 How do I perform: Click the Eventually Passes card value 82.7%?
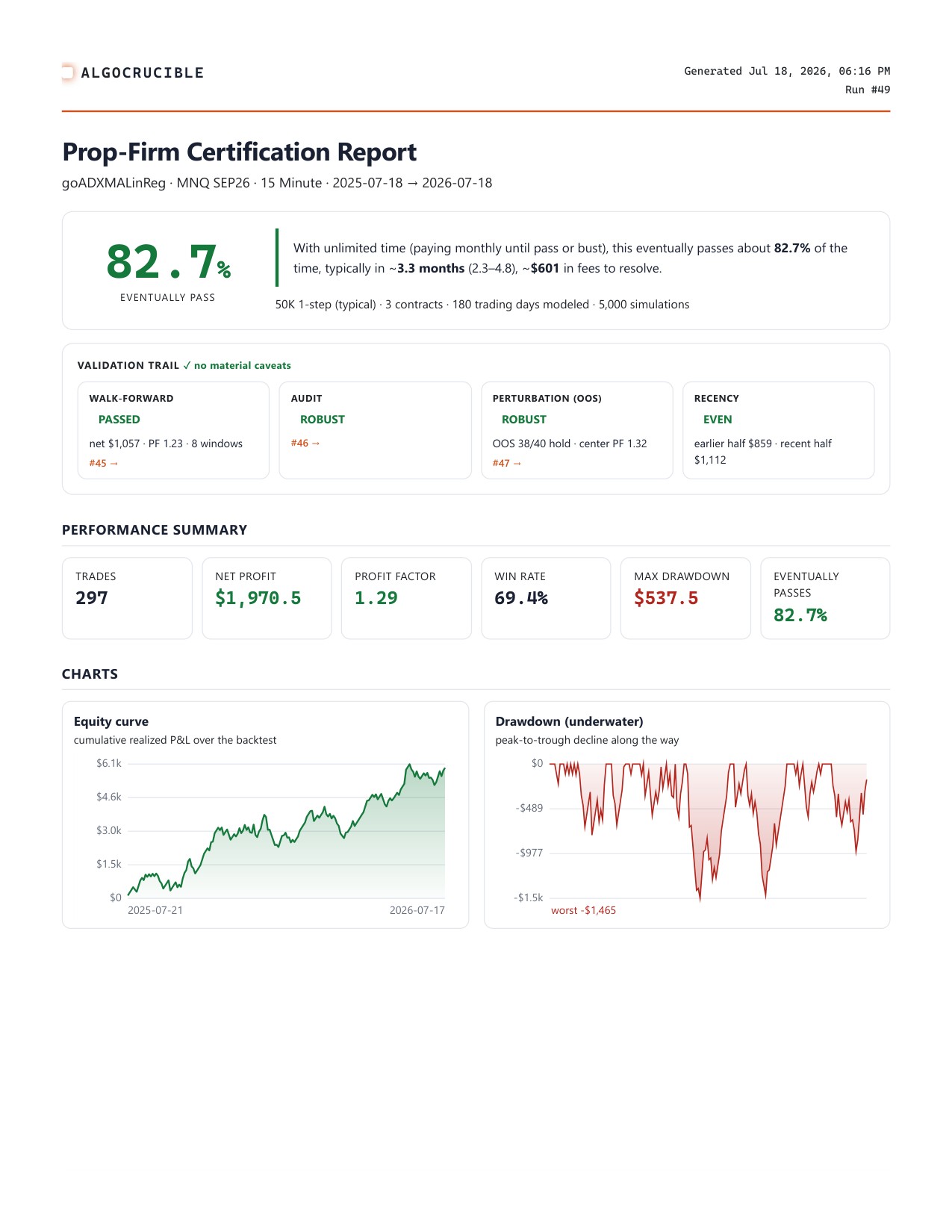pyautogui.click(x=800, y=615)
